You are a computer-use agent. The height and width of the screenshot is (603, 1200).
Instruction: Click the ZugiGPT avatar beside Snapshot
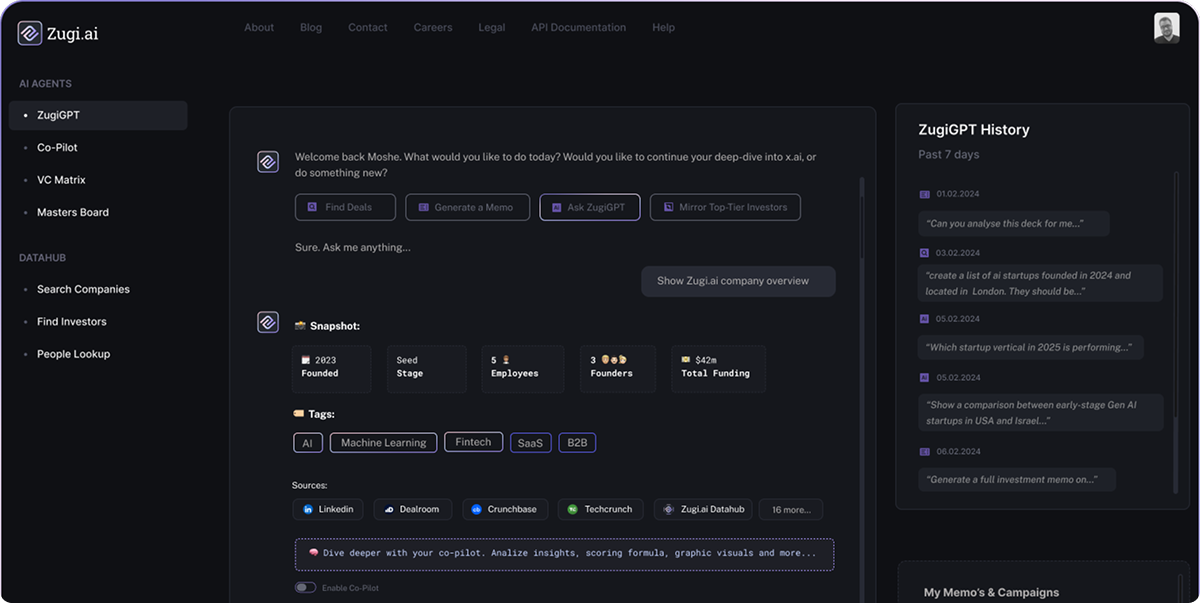[268, 322]
